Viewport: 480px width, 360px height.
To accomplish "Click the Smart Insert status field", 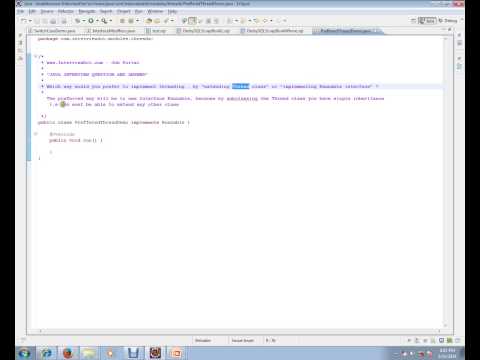I will coord(243,340).
